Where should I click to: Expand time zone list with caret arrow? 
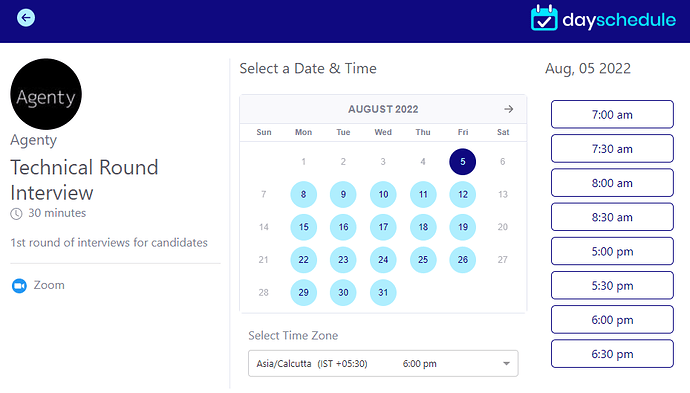pyautogui.click(x=506, y=364)
